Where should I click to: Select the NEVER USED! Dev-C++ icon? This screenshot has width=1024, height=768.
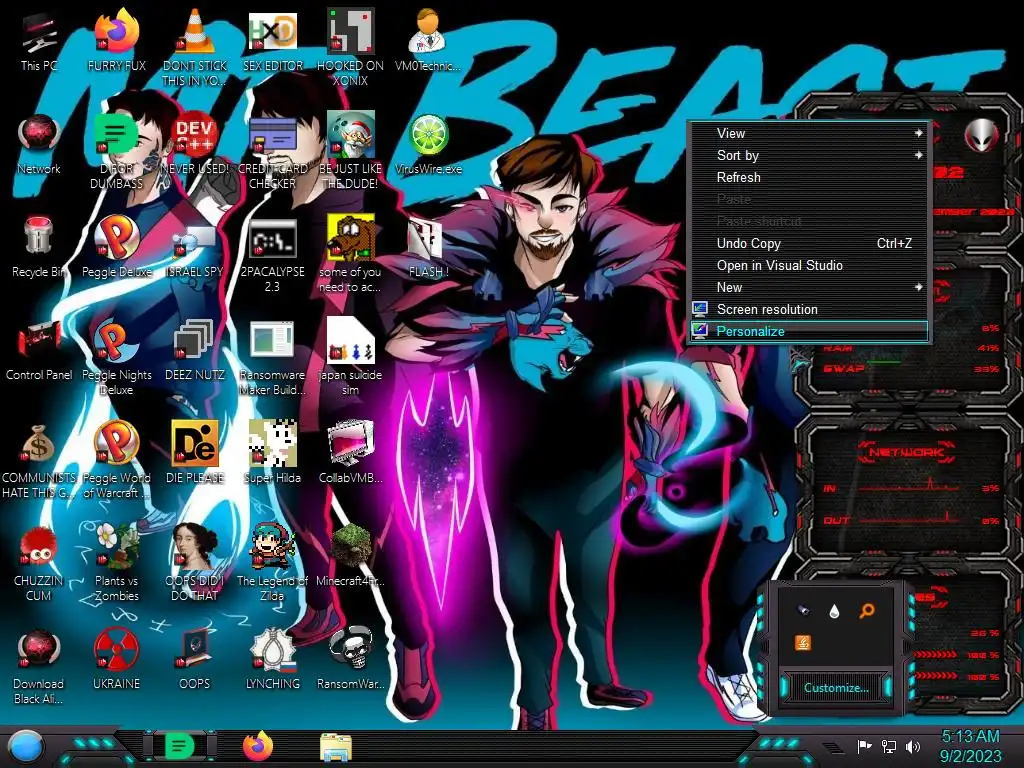[195, 145]
